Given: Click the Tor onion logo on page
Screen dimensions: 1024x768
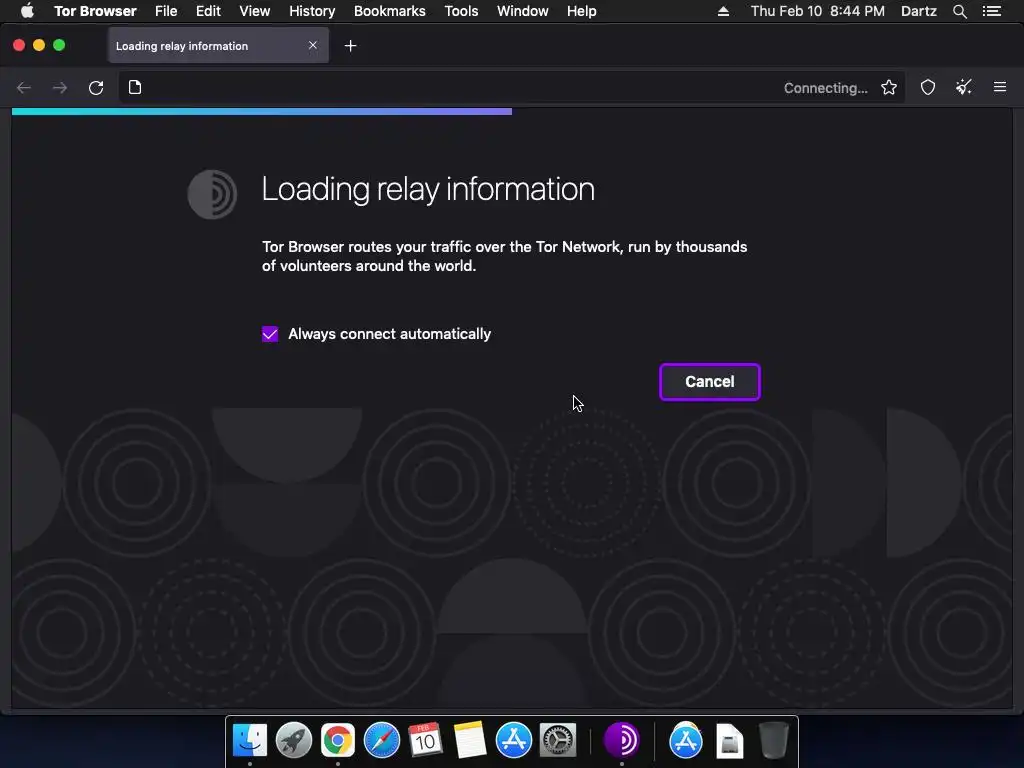Looking at the screenshot, I should (x=212, y=194).
